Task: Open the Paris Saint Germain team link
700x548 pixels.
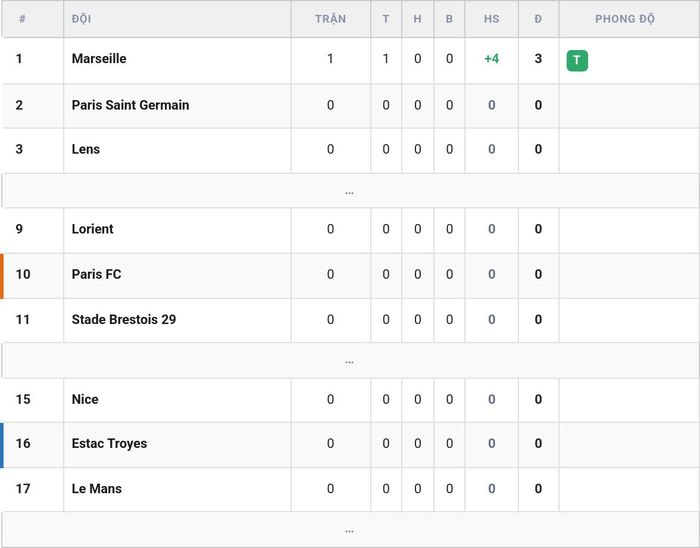Action: pyautogui.click(x=130, y=105)
